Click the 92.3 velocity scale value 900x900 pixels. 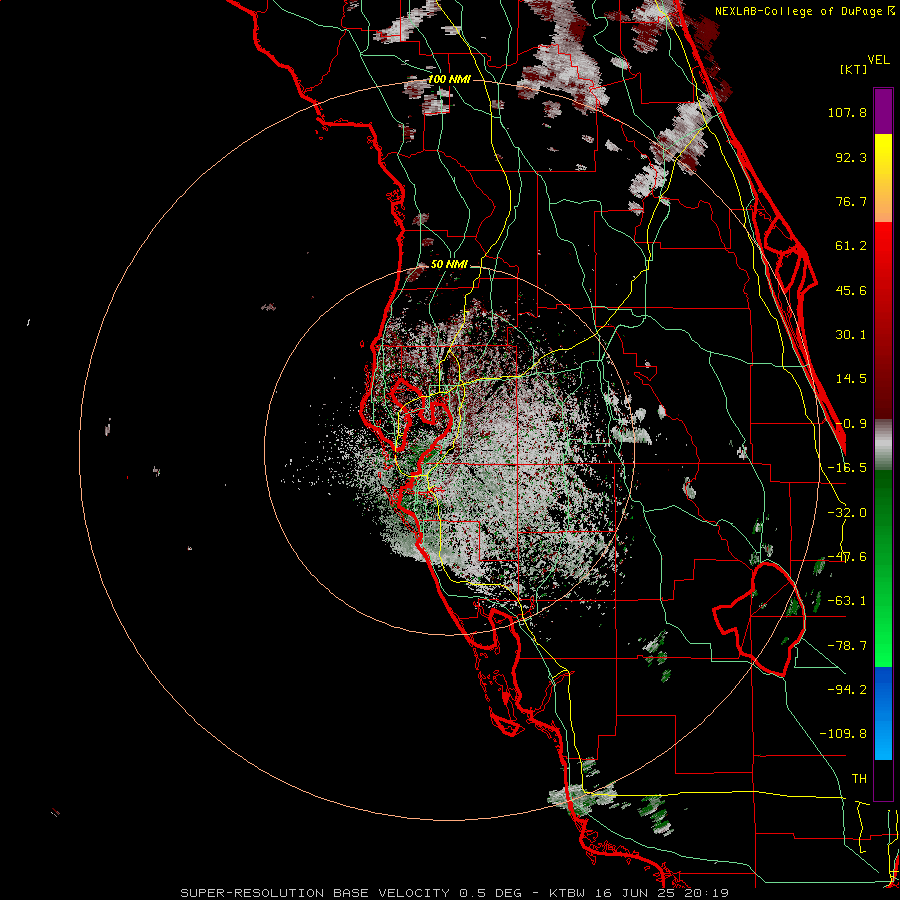(851, 157)
